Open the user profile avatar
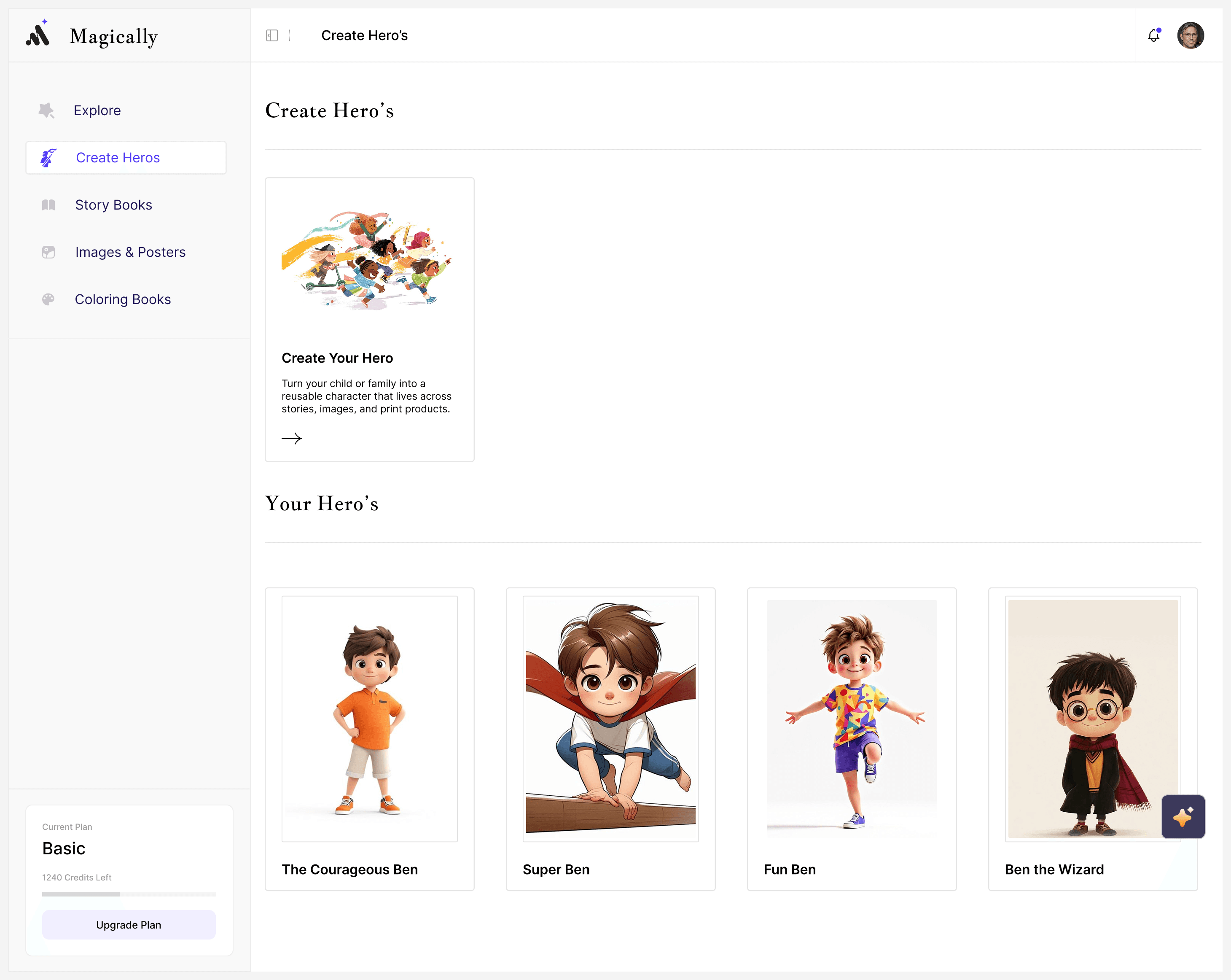The image size is (1231, 980). pos(1191,35)
